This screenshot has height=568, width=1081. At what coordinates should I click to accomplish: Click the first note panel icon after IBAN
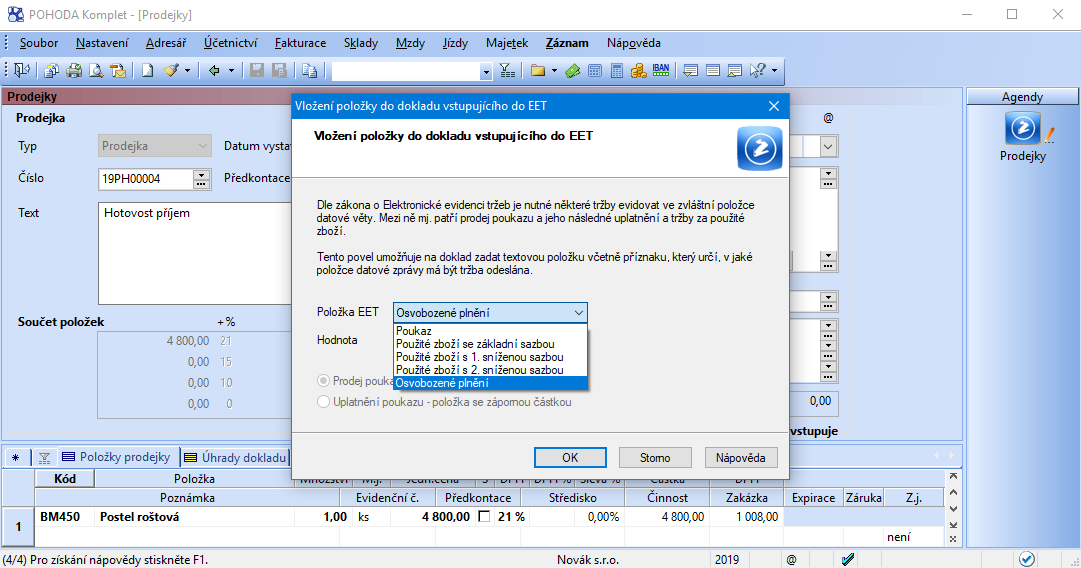point(691,70)
